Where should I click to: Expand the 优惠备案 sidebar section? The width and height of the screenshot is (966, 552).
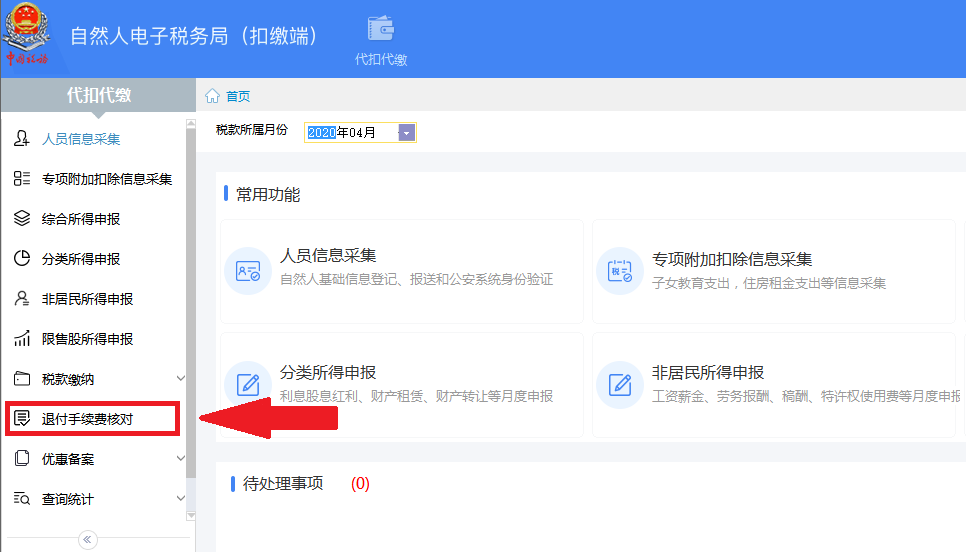pyautogui.click(x=181, y=458)
